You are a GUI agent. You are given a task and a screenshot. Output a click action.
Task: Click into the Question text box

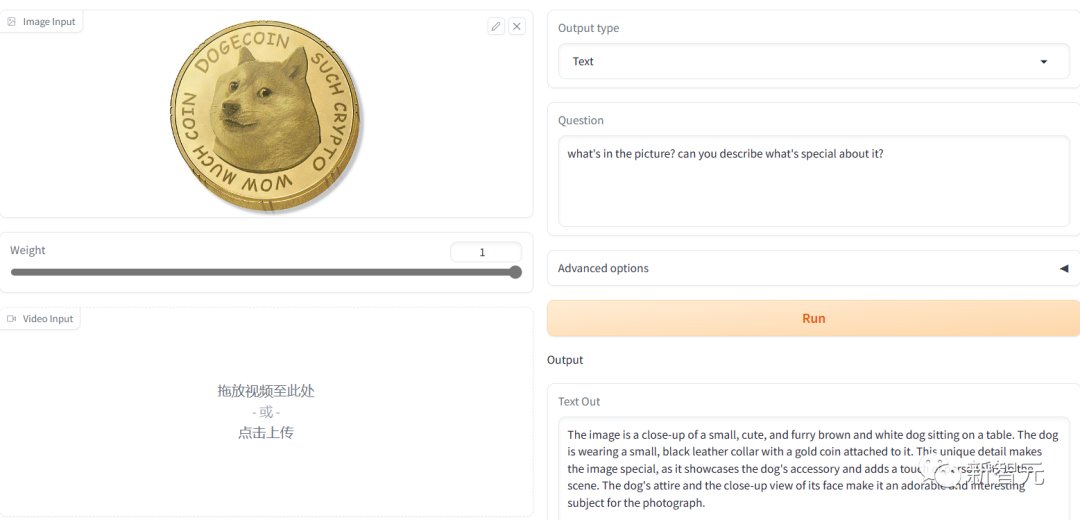click(x=813, y=181)
